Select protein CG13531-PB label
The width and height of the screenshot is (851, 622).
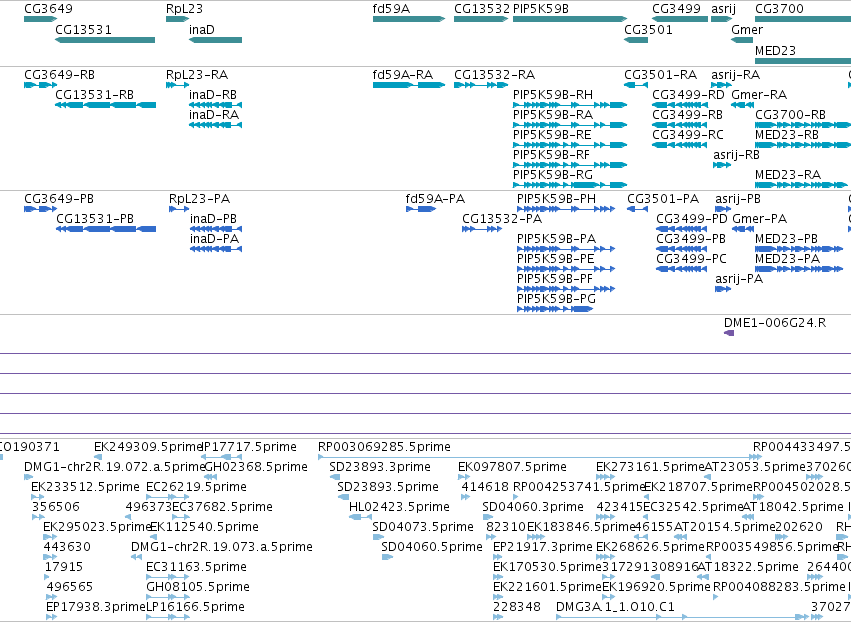[95, 219]
